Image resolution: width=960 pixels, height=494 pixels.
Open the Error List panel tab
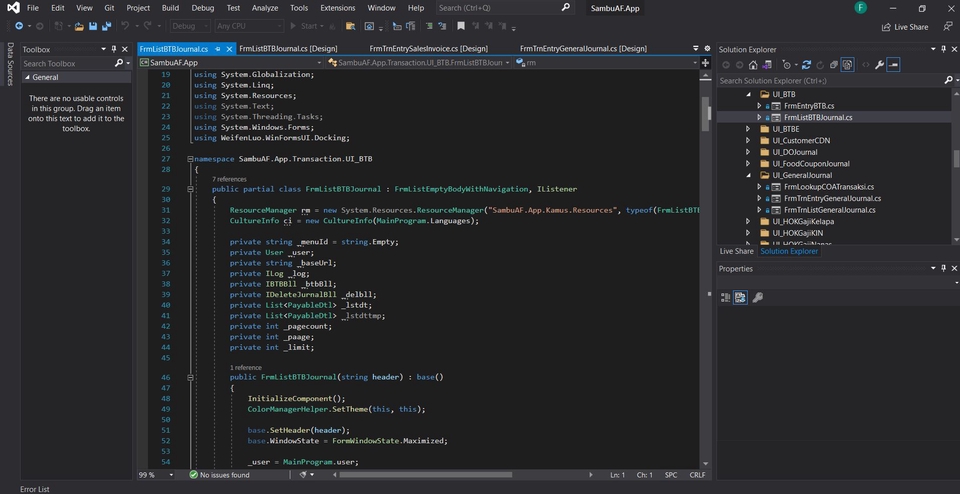tap(34, 489)
